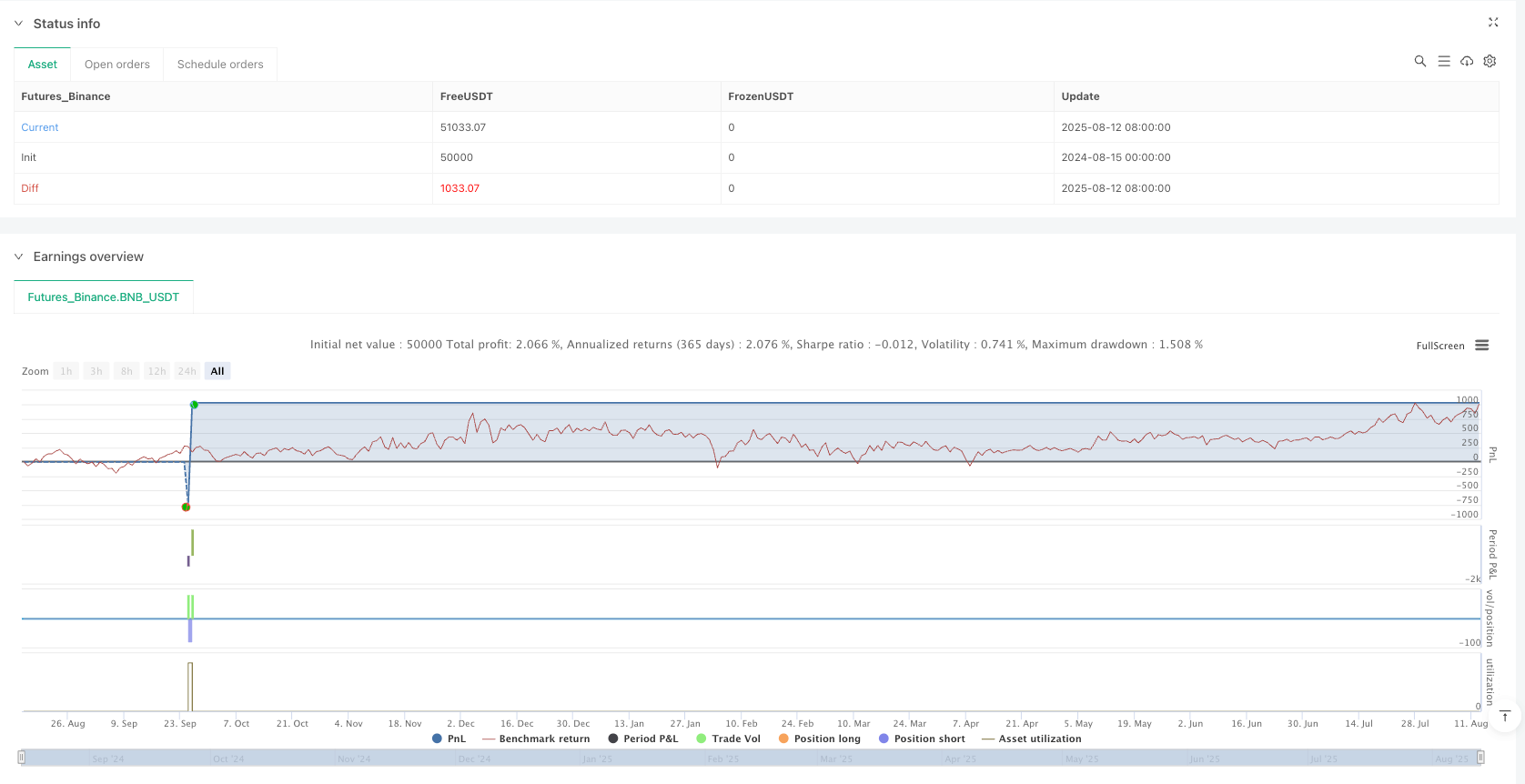Viewport: 1525px width, 784px height.
Task: Click the search icon in Status info
Action: (x=1419, y=62)
